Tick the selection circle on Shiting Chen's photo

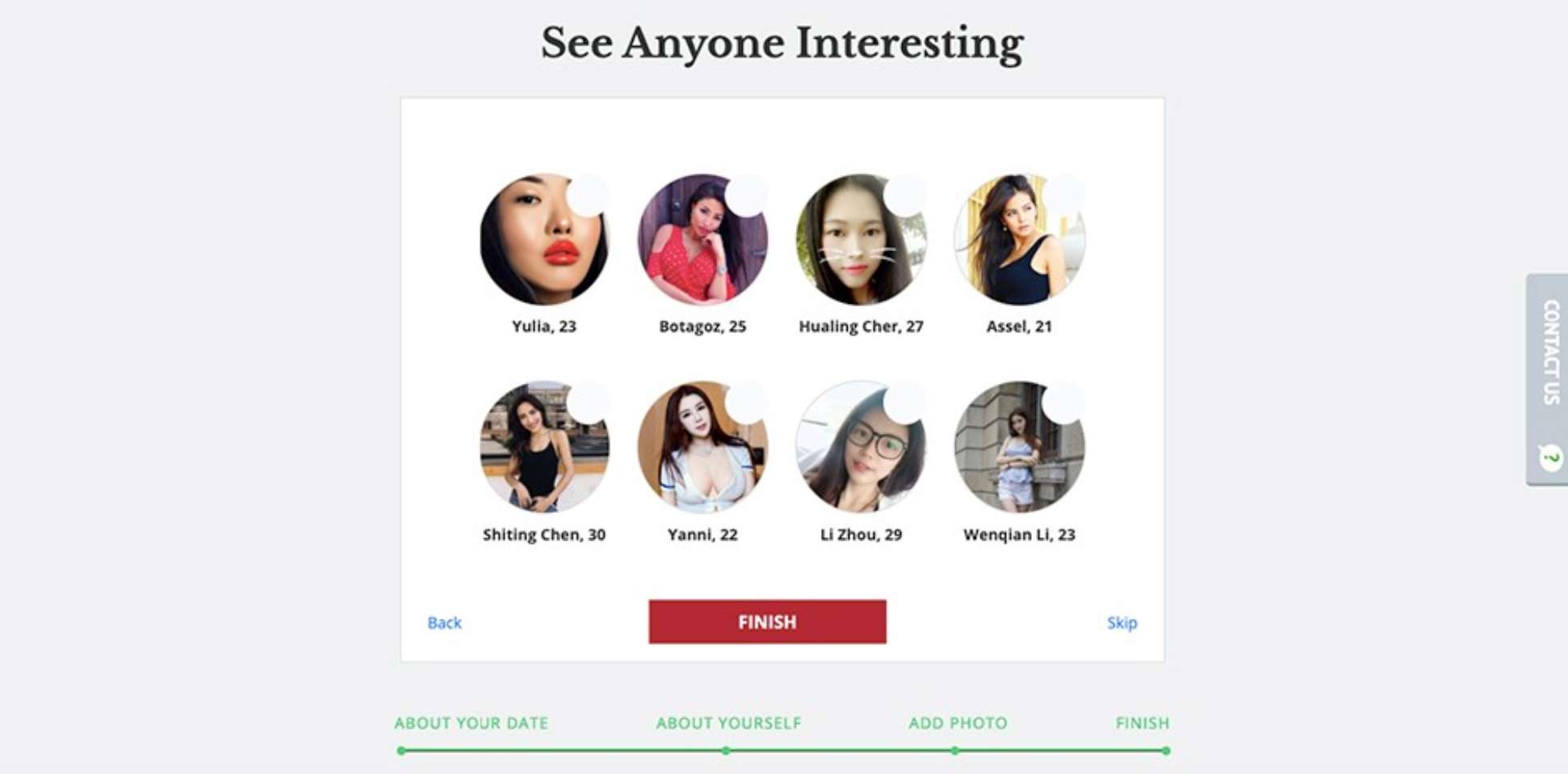(589, 403)
